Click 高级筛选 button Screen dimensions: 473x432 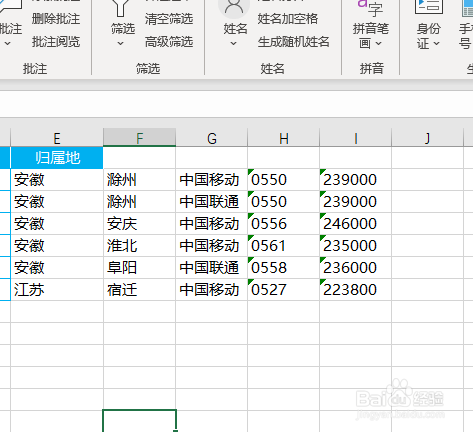[x=169, y=42]
